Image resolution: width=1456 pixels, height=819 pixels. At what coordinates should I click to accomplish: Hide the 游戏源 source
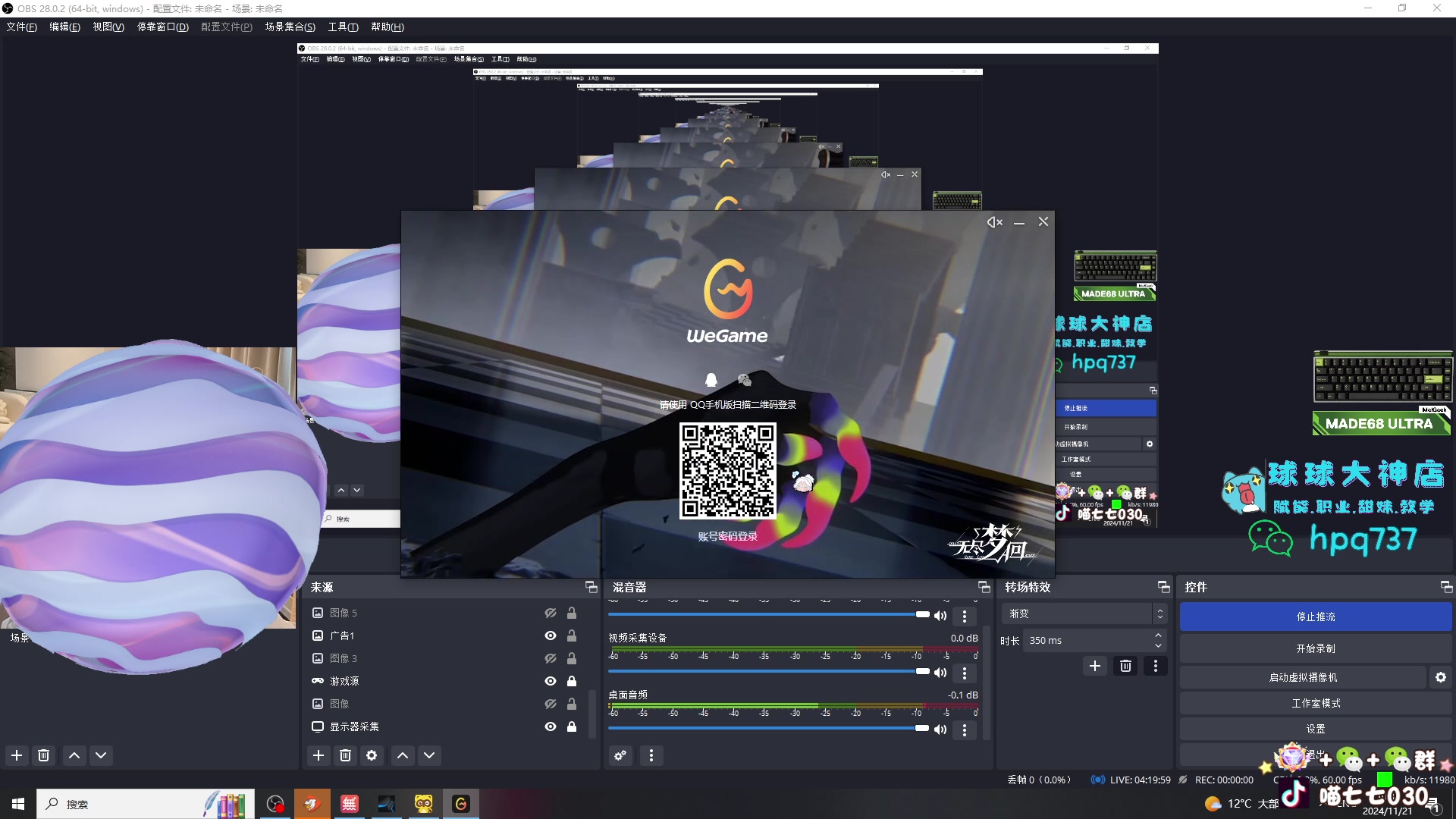coord(551,681)
